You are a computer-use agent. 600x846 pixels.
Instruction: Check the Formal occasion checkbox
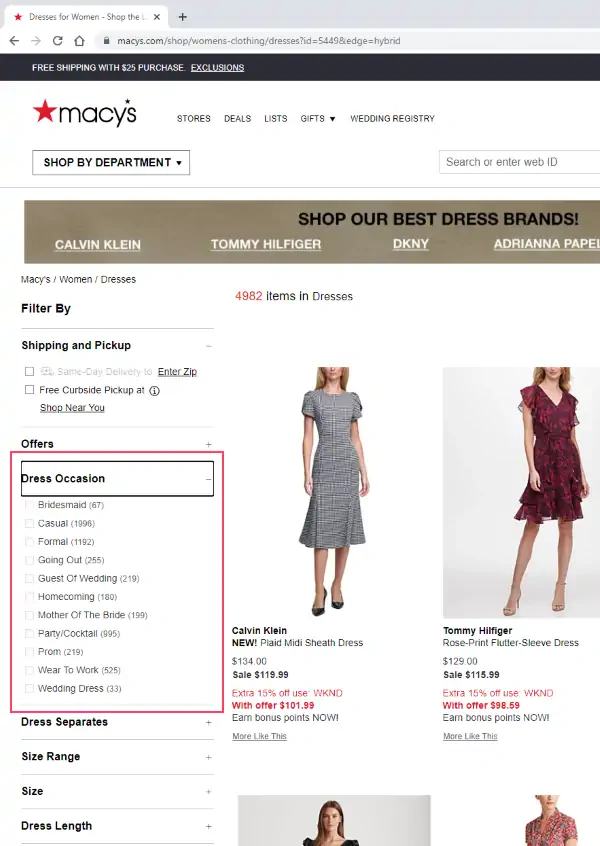point(30,542)
